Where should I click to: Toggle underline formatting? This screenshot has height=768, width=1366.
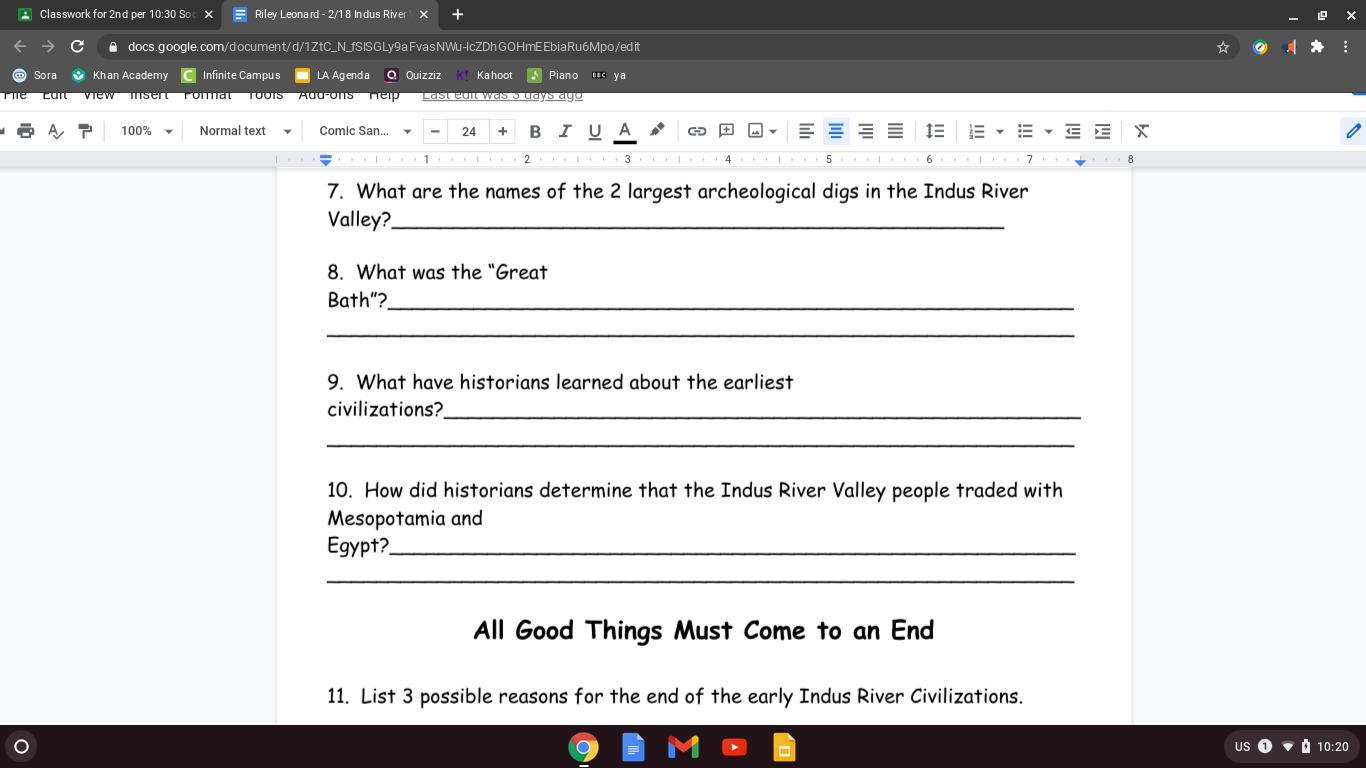tap(595, 131)
